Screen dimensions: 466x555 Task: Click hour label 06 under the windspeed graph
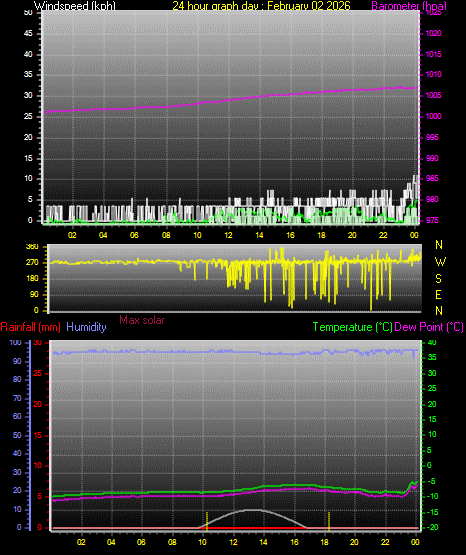(x=134, y=235)
